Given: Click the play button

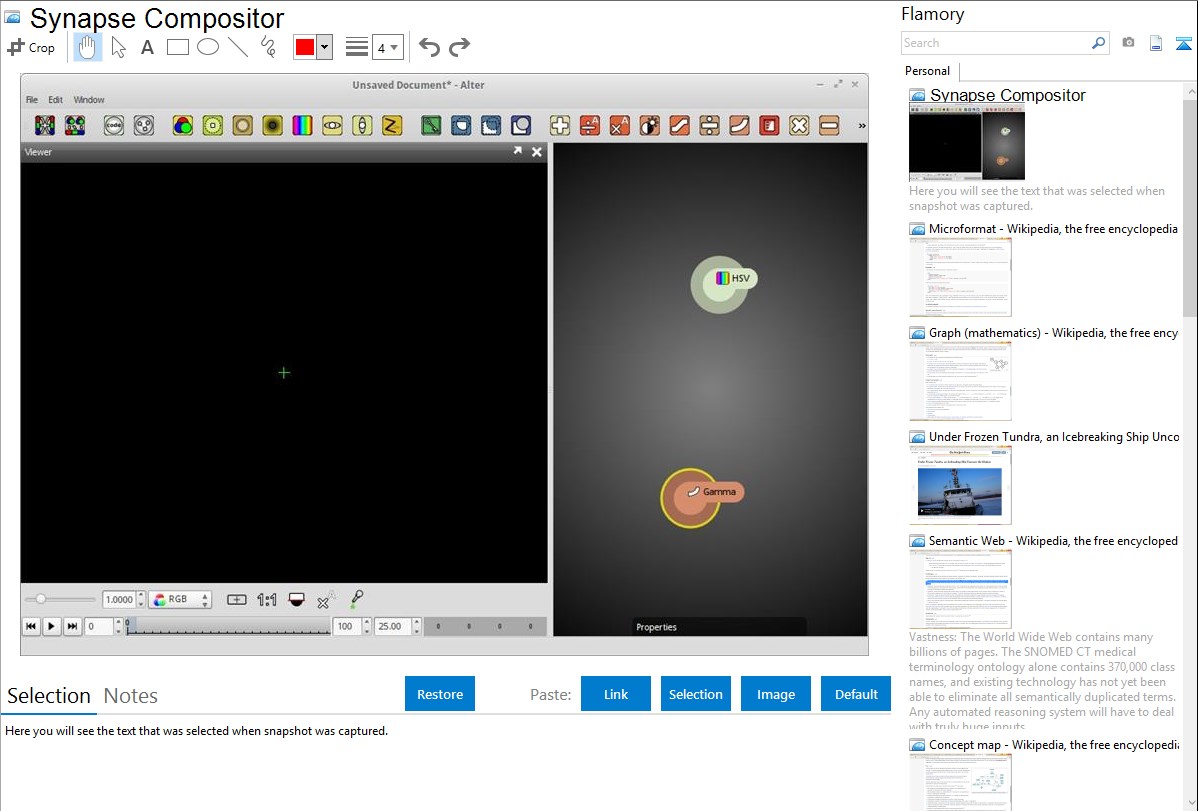Looking at the screenshot, I should (51, 626).
